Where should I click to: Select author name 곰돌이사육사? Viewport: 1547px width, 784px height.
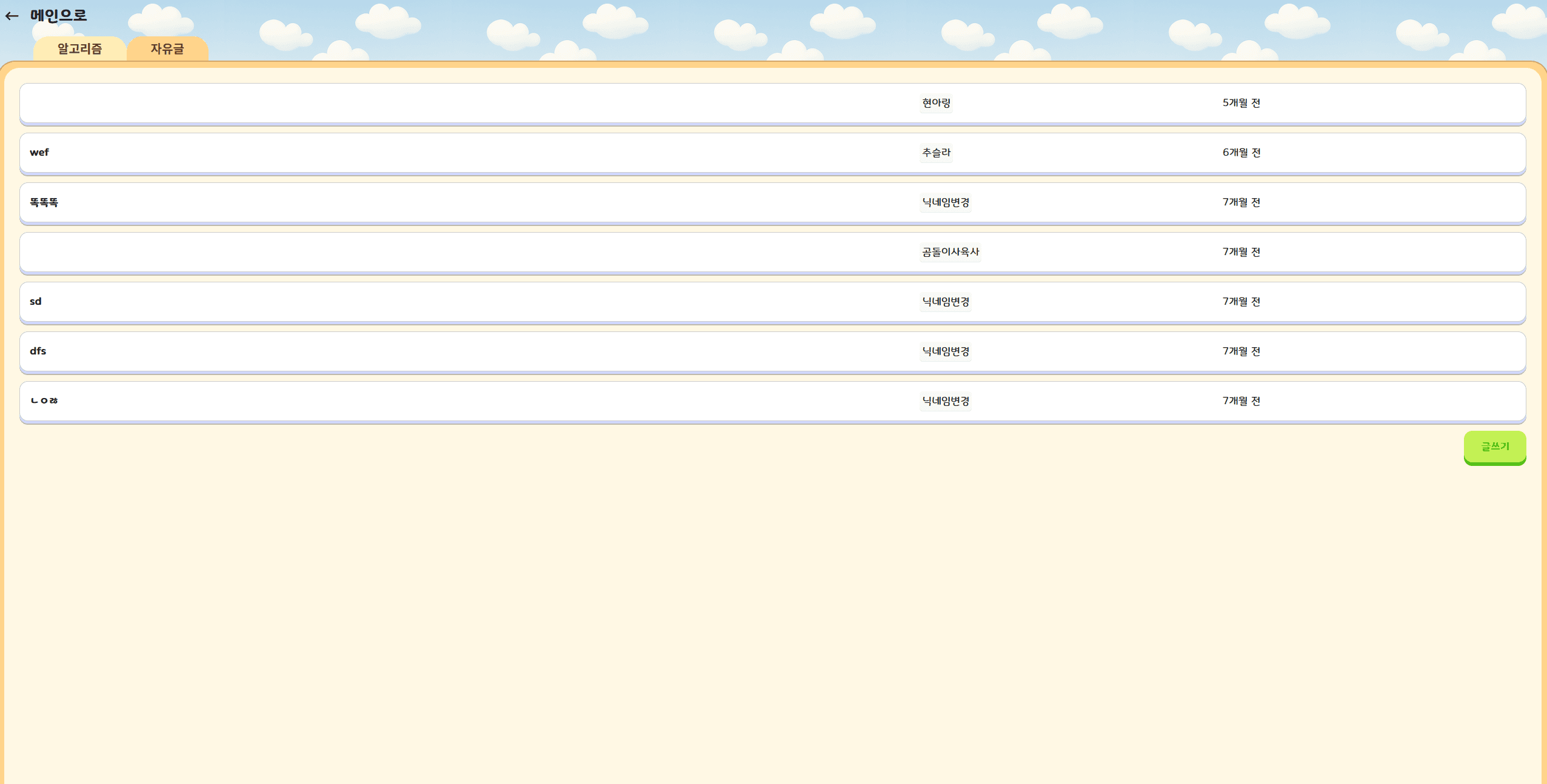point(949,252)
